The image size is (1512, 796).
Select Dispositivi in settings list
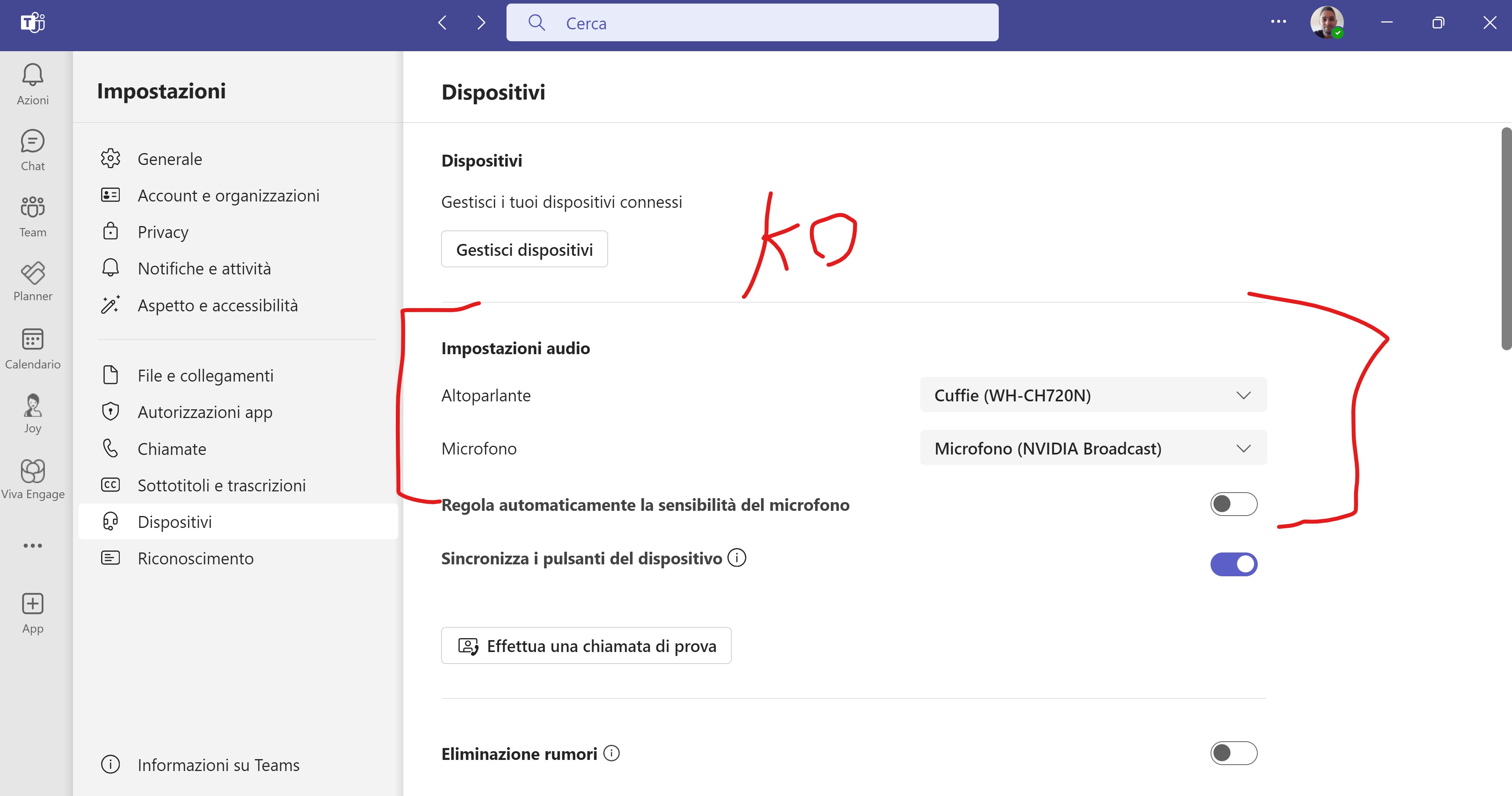point(238,521)
